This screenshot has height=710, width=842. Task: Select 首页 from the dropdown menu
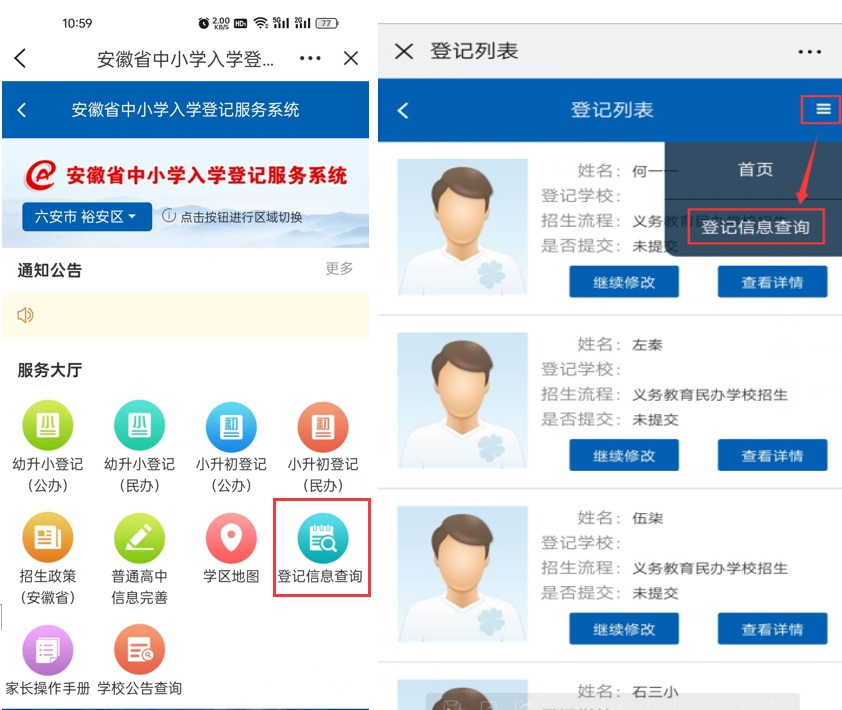click(x=755, y=169)
